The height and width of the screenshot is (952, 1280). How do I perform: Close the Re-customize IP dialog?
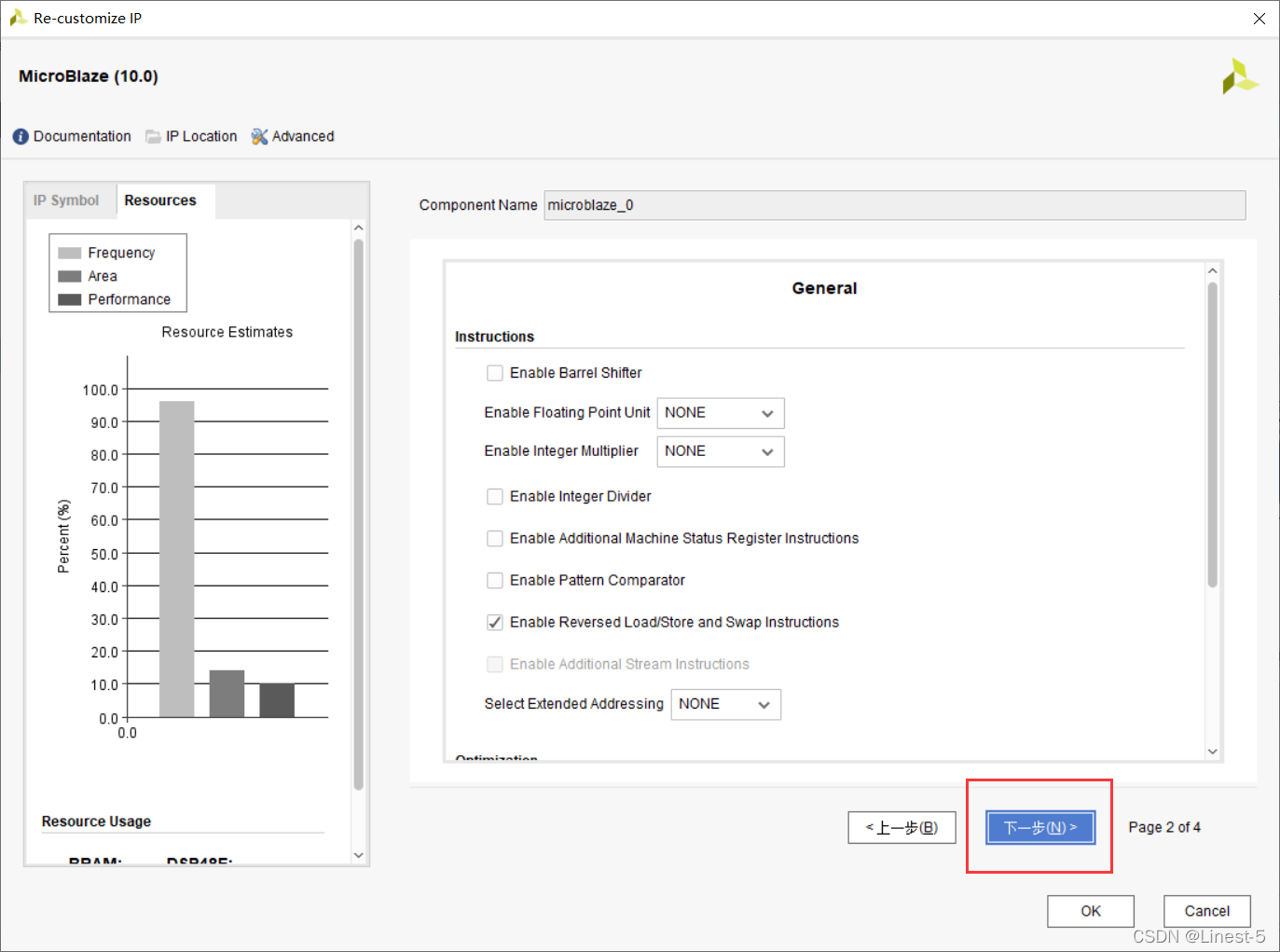coord(1259,19)
